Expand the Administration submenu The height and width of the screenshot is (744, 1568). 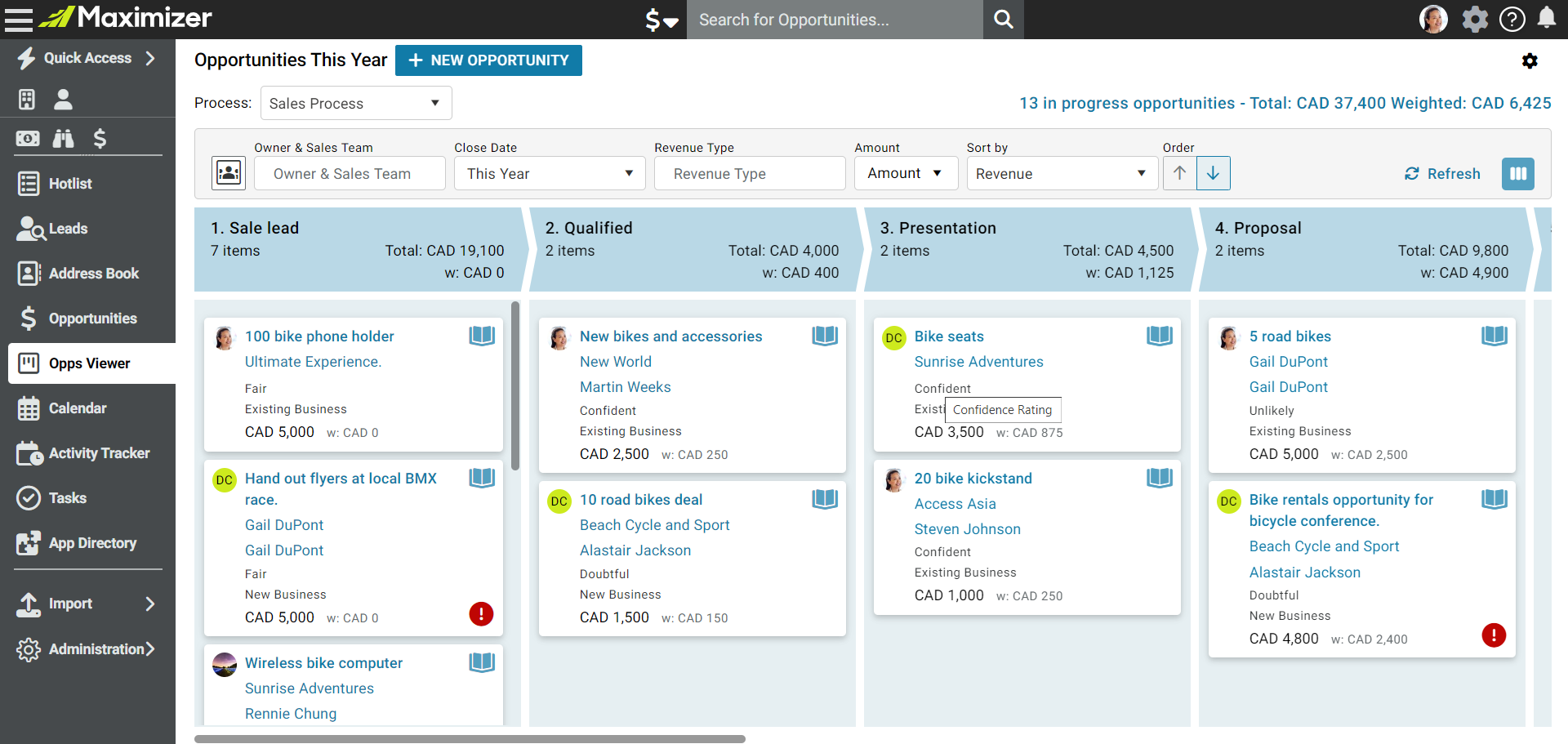[x=87, y=648]
